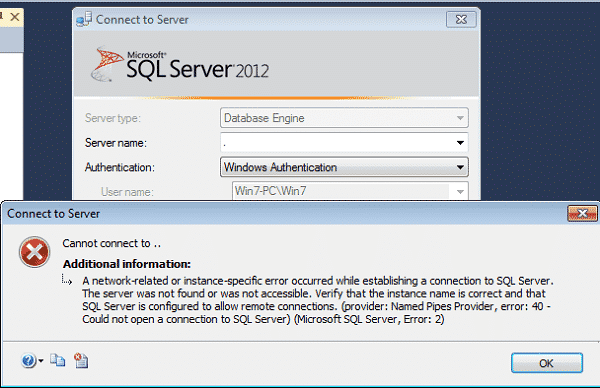This screenshot has width=600, height=388.
Task: Click the red error icon
Action: (34, 252)
